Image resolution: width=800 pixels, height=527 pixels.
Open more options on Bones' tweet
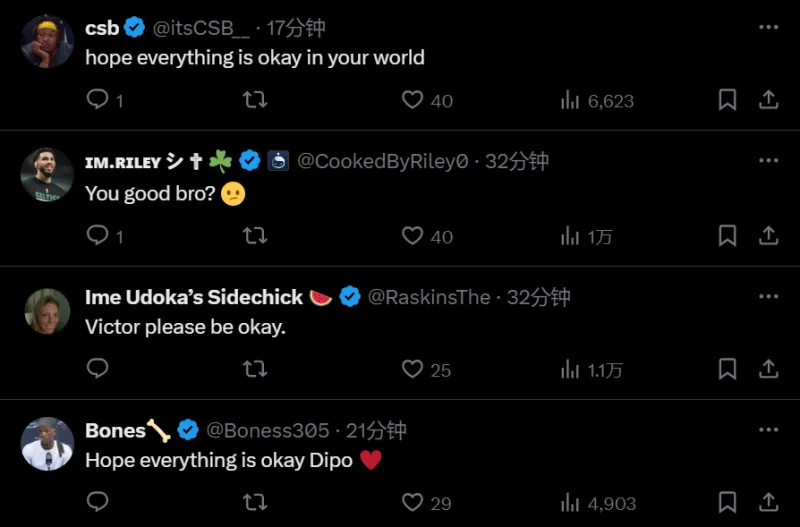pos(768,430)
